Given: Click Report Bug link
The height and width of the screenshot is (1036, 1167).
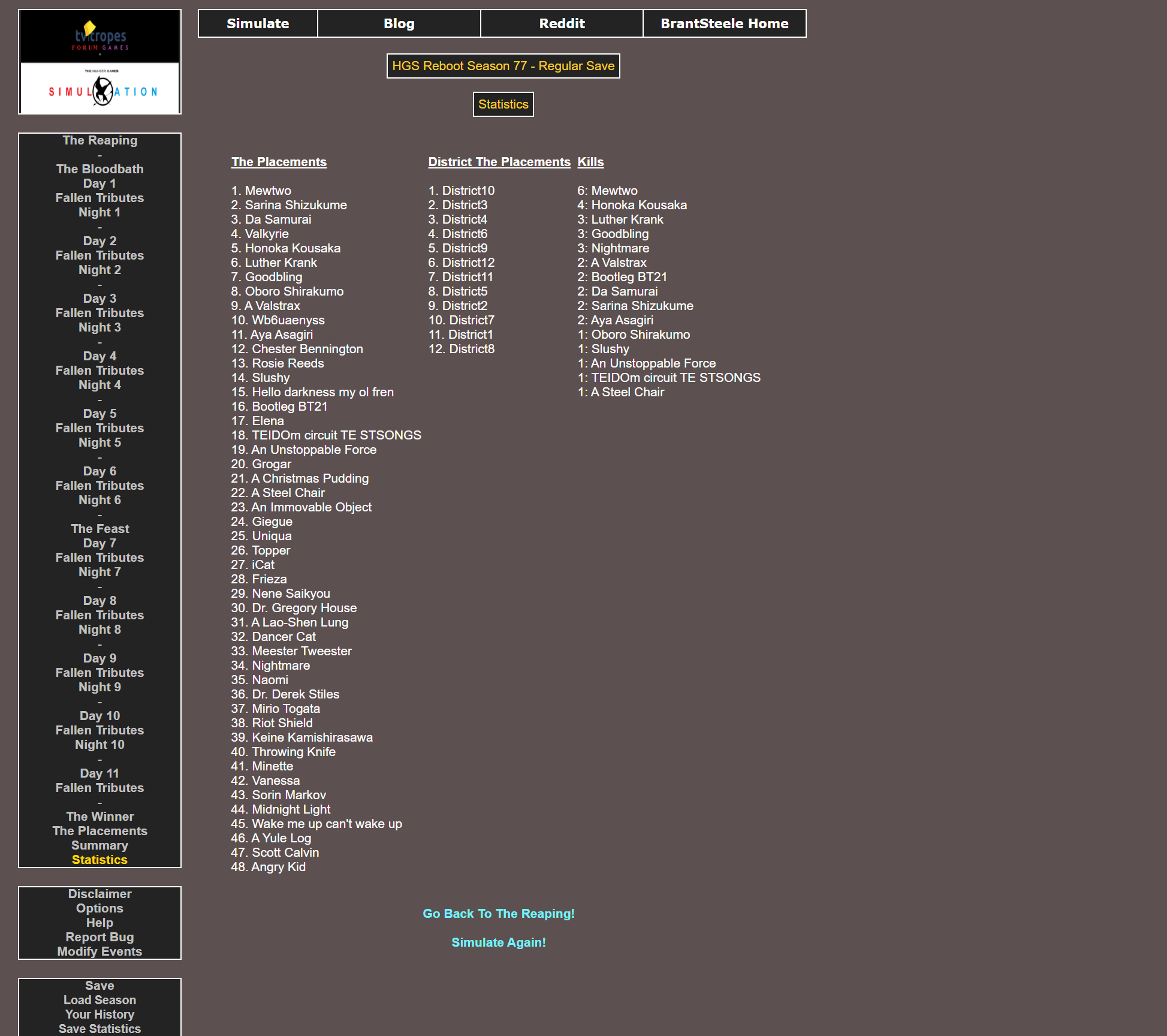Looking at the screenshot, I should [99, 937].
